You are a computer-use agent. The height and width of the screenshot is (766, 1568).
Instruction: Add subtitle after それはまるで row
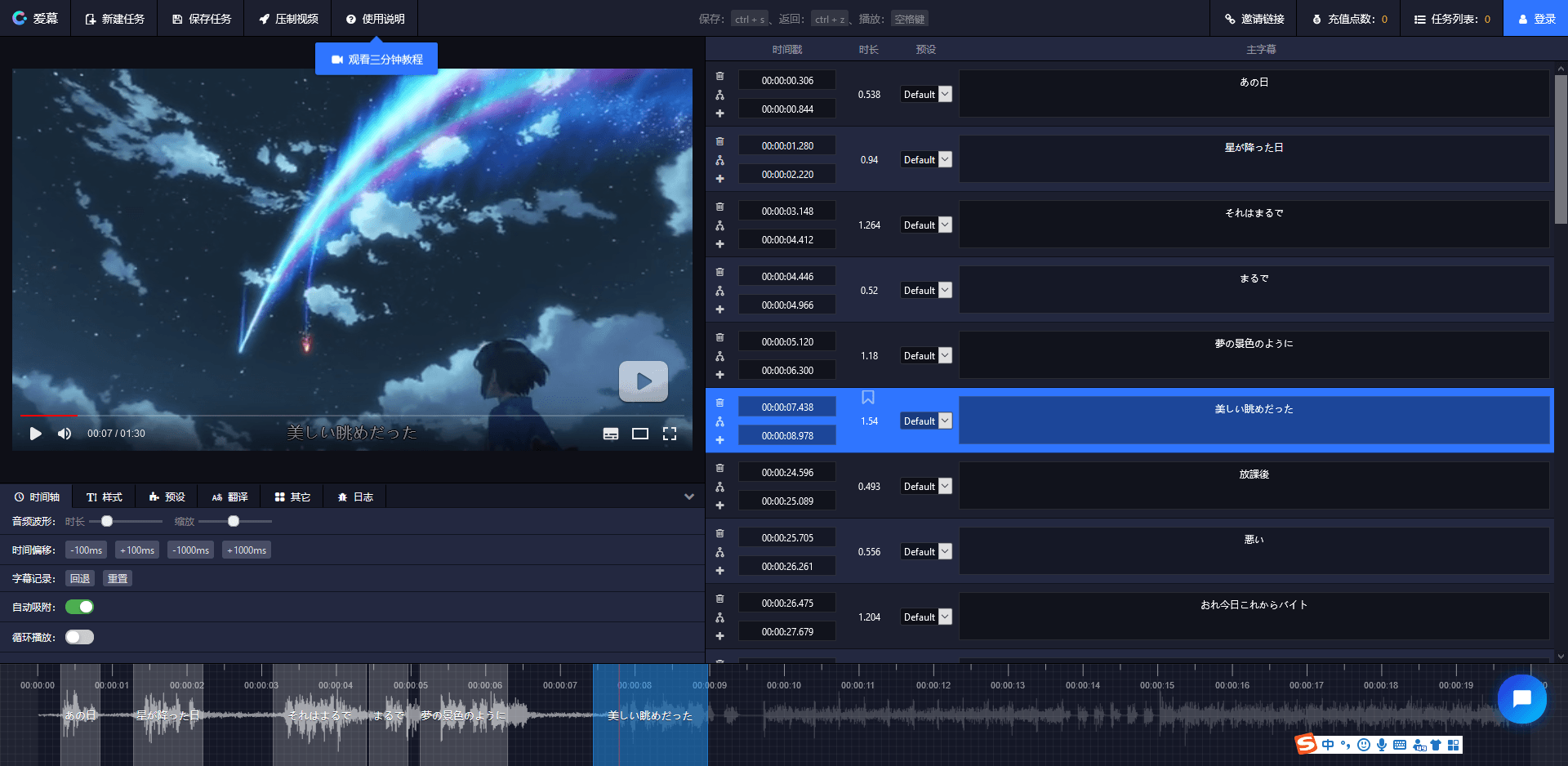pos(719,244)
